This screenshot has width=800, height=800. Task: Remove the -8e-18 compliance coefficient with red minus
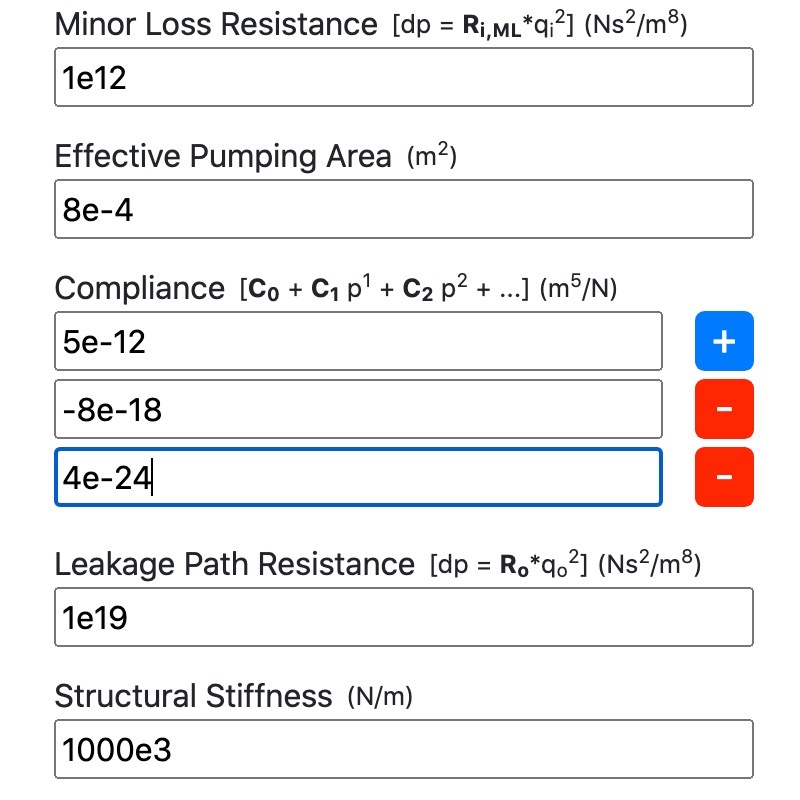coord(724,409)
